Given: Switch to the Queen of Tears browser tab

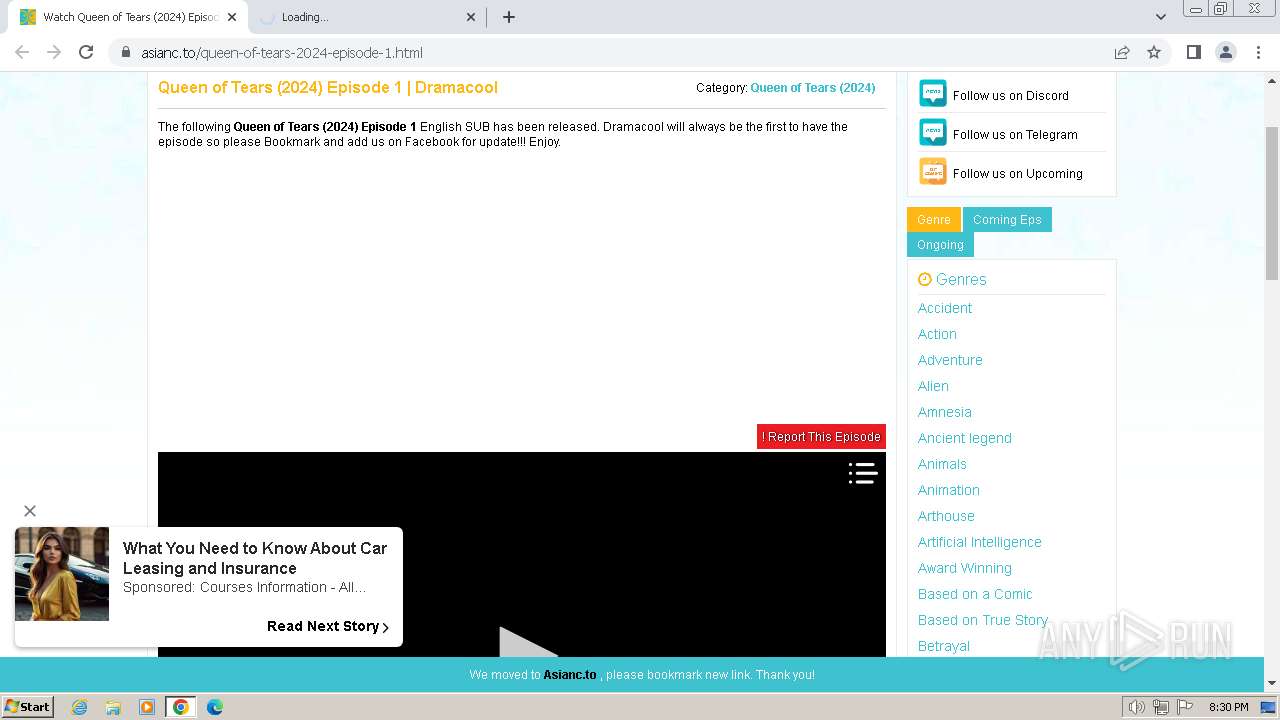Looking at the screenshot, I should [128, 17].
